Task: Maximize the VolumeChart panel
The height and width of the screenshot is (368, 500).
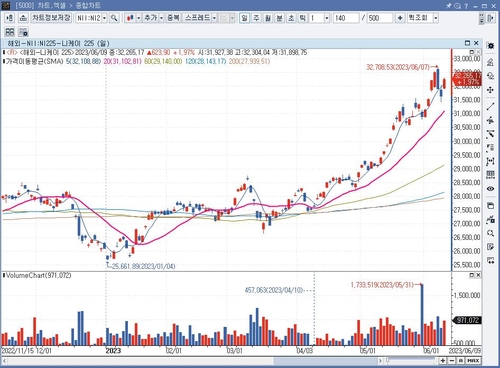Action: (472, 275)
